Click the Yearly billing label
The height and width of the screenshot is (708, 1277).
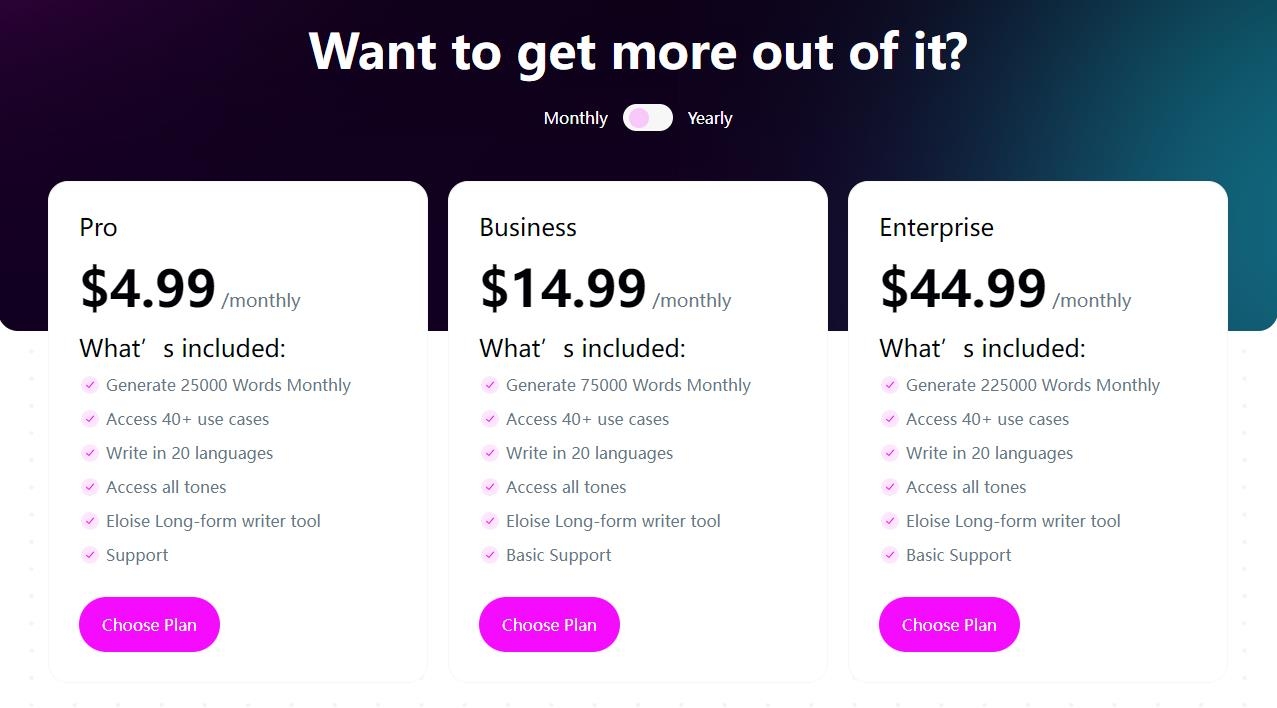pos(710,118)
